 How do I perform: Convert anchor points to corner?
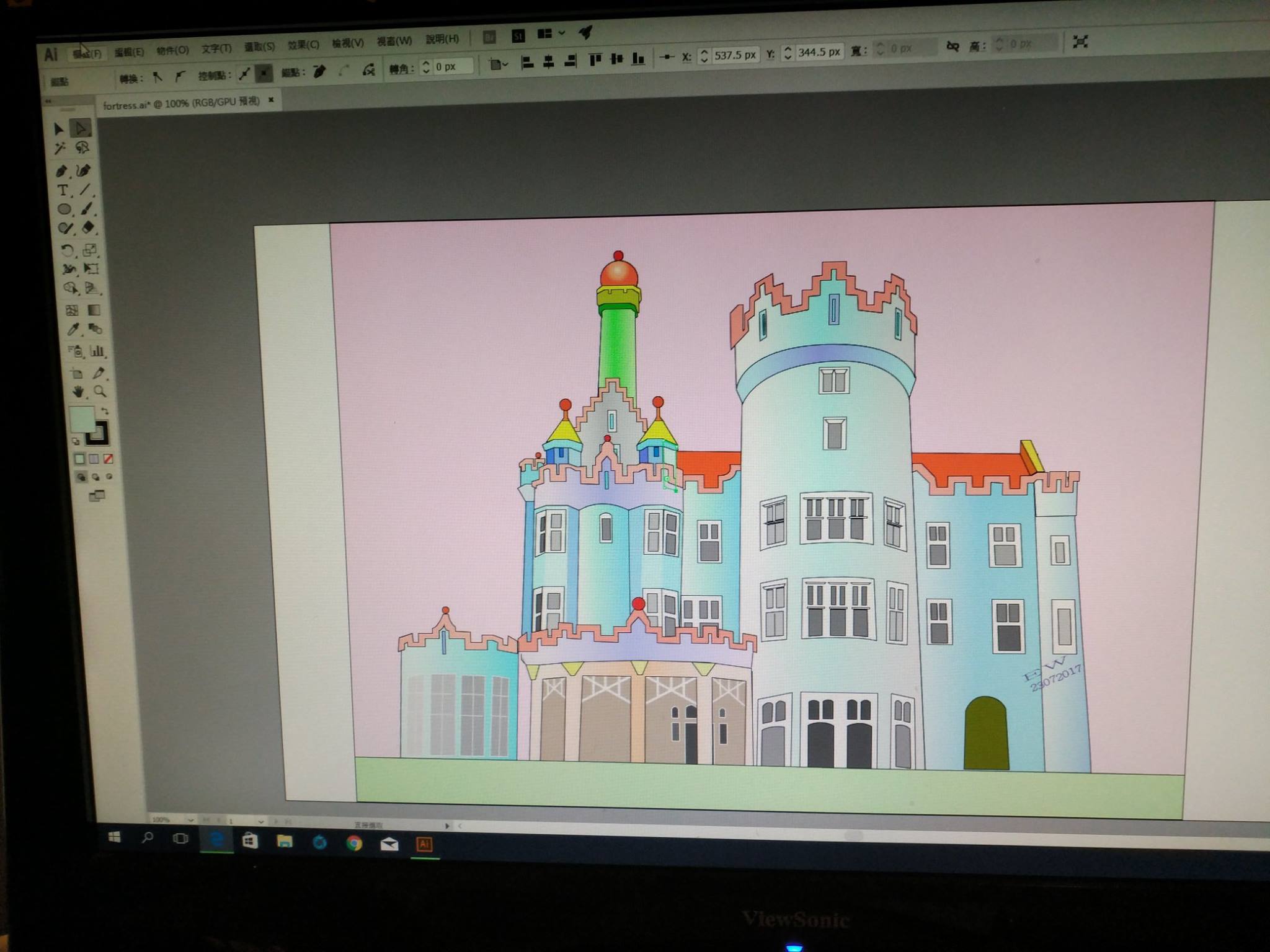point(158,77)
